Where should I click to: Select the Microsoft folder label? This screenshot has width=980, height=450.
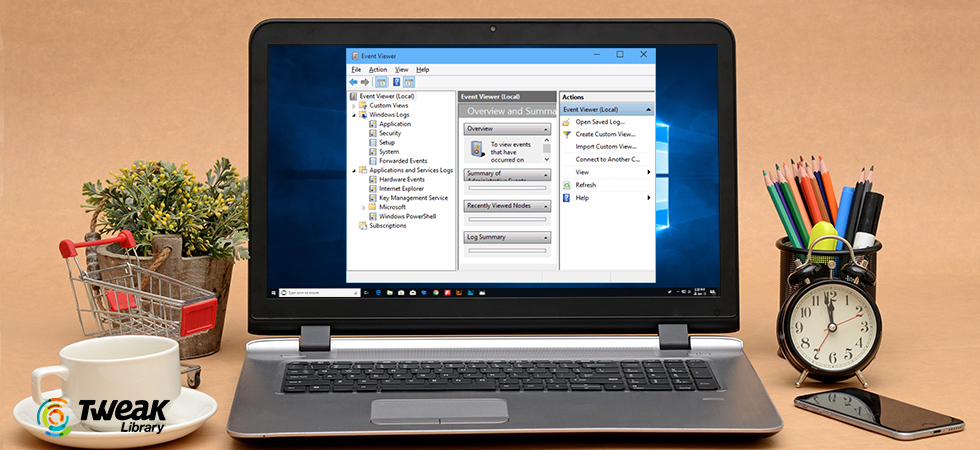point(392,207)
